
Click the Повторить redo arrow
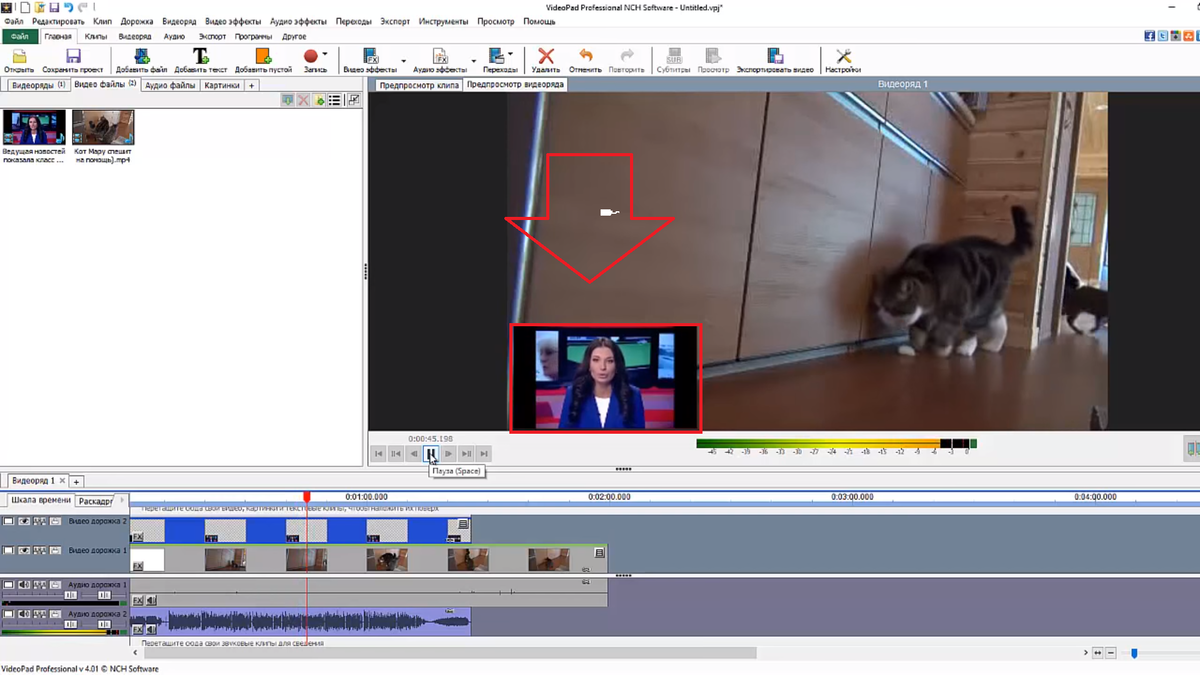pos(627,57)
